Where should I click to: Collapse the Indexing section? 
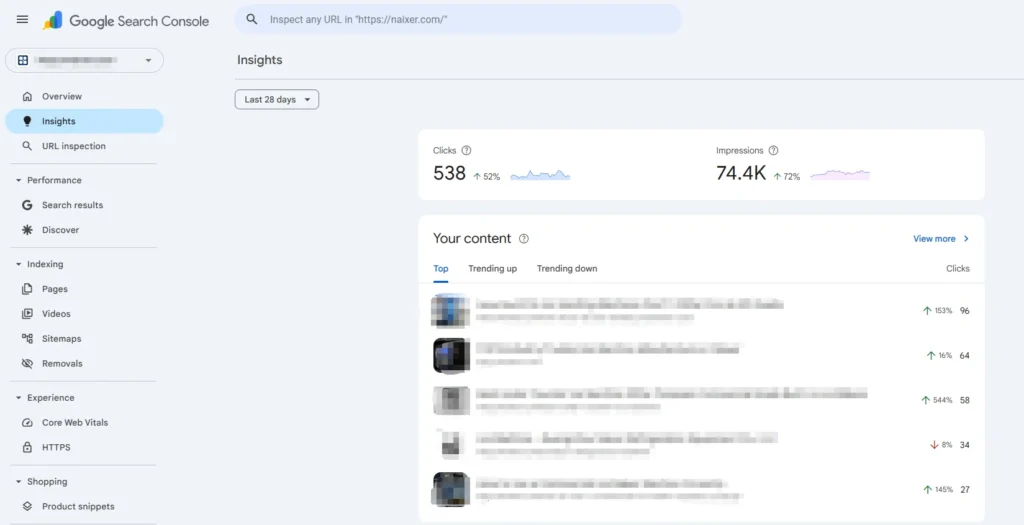40,264
